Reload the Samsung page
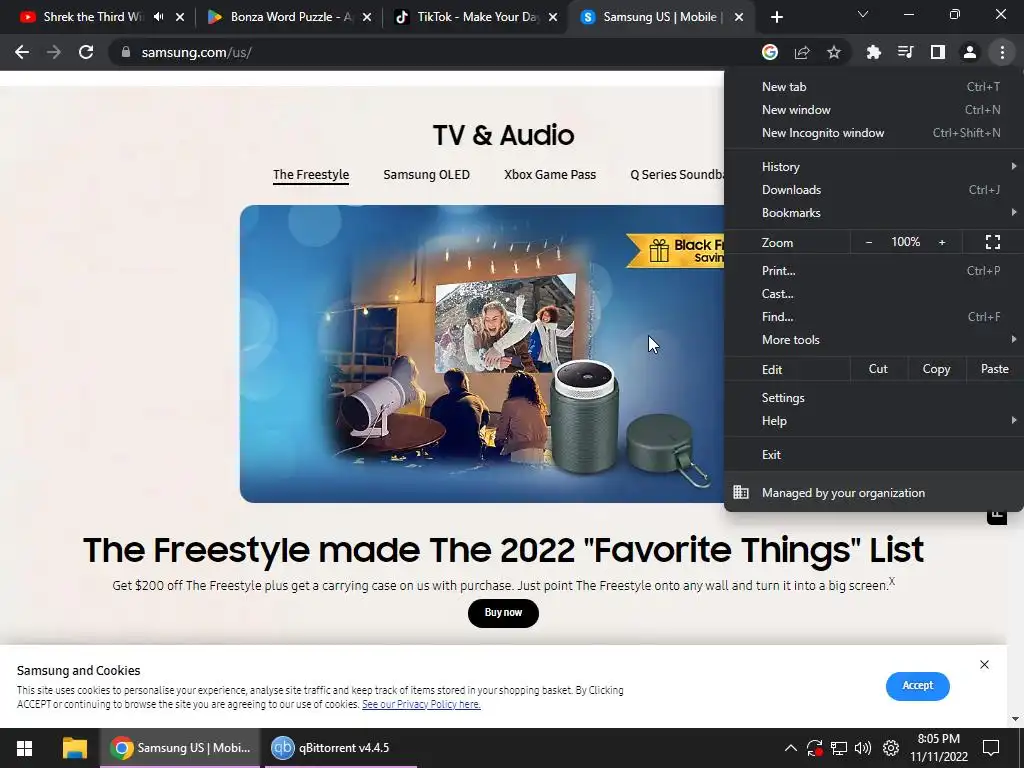Image resolution: width=1024 pixels, height=768 pixels. click(x=86, y=52)
